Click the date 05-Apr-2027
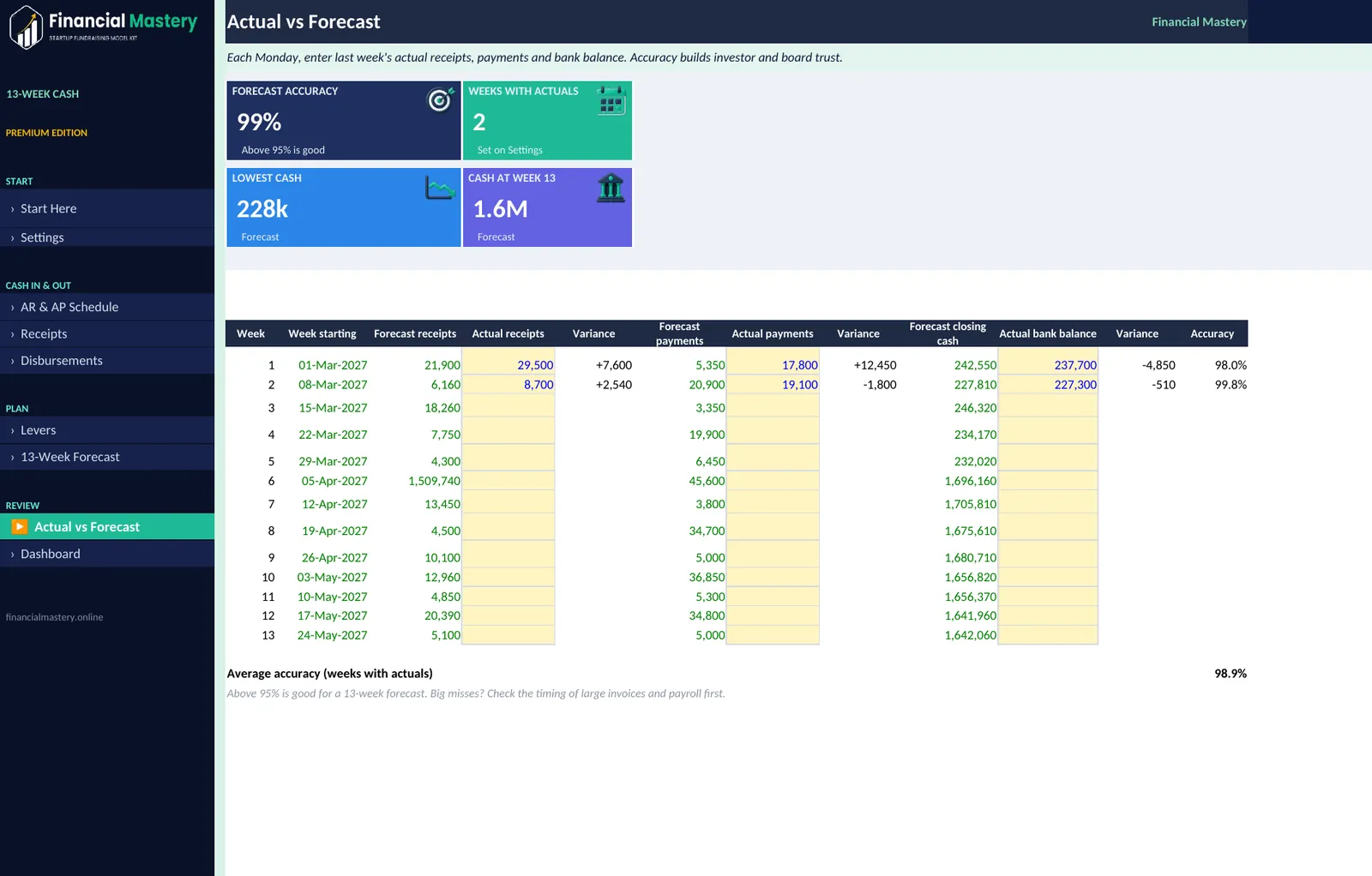 point(334,481)
